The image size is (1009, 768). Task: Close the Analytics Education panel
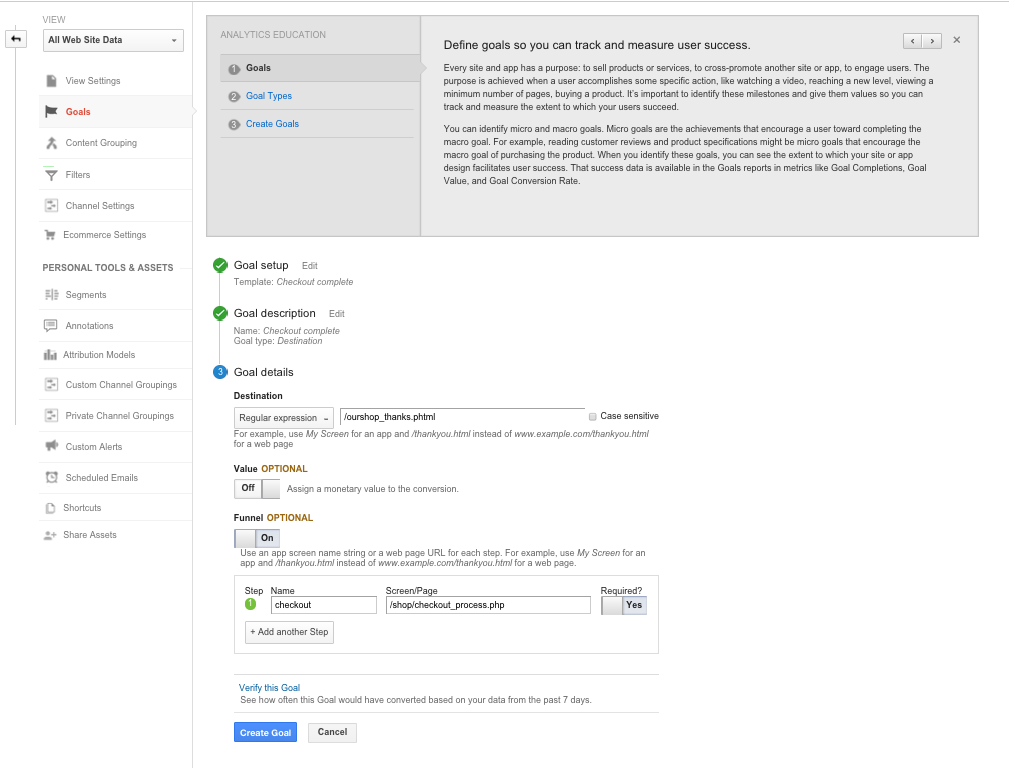click(957, 40)
